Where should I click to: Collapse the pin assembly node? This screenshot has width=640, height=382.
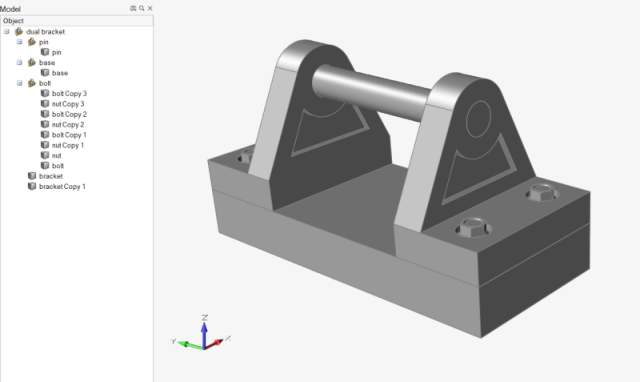(19, 42)
